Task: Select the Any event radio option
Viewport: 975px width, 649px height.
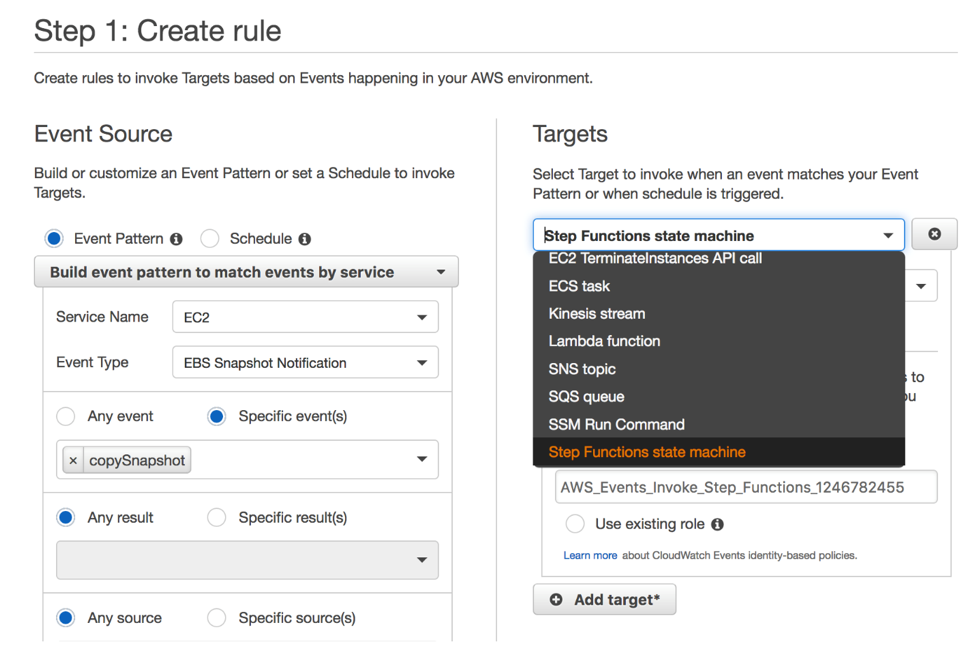Action: coord(66,416)
